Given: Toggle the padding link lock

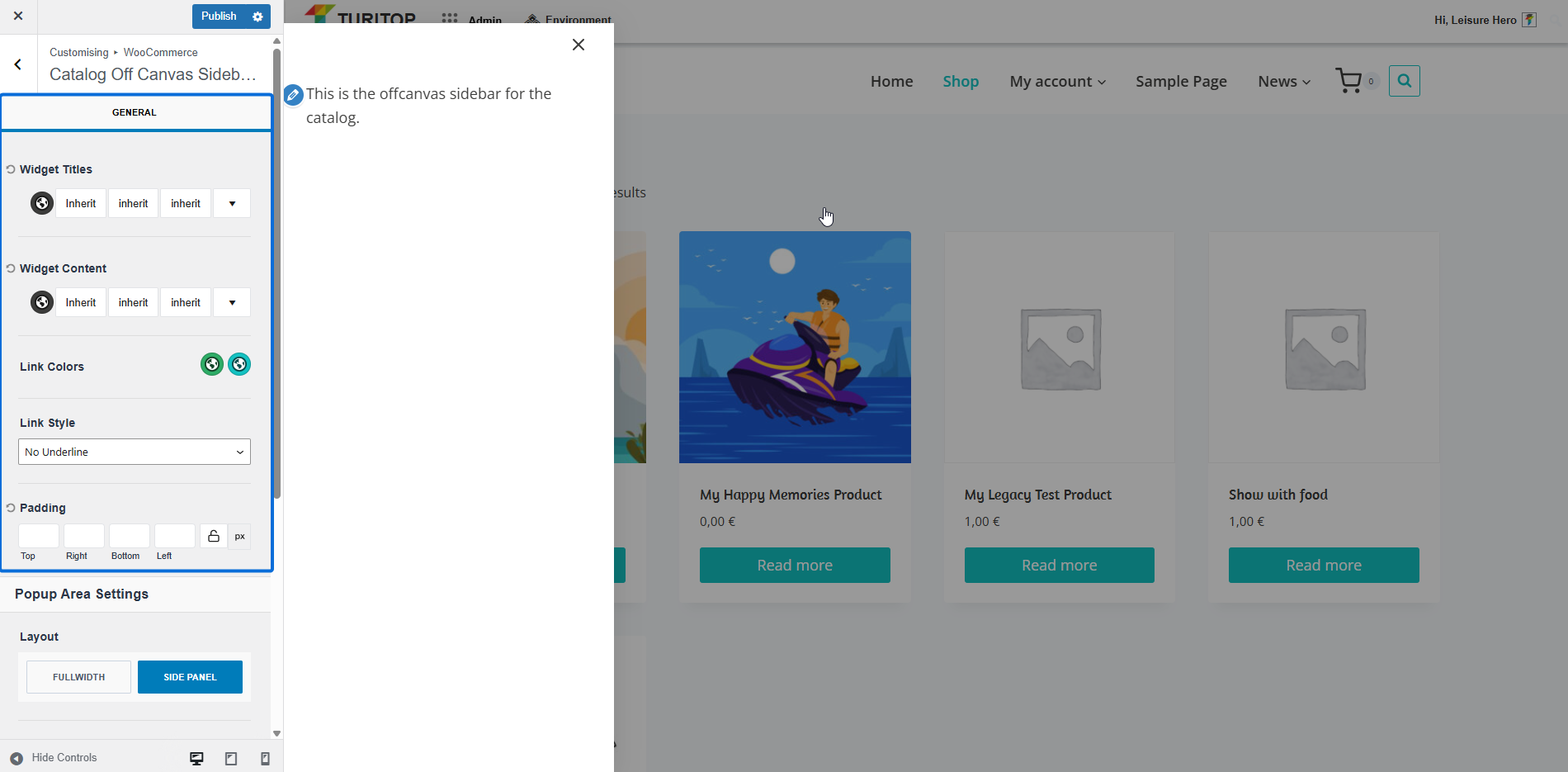Looking at the screenshot, I should click(213, 537).
